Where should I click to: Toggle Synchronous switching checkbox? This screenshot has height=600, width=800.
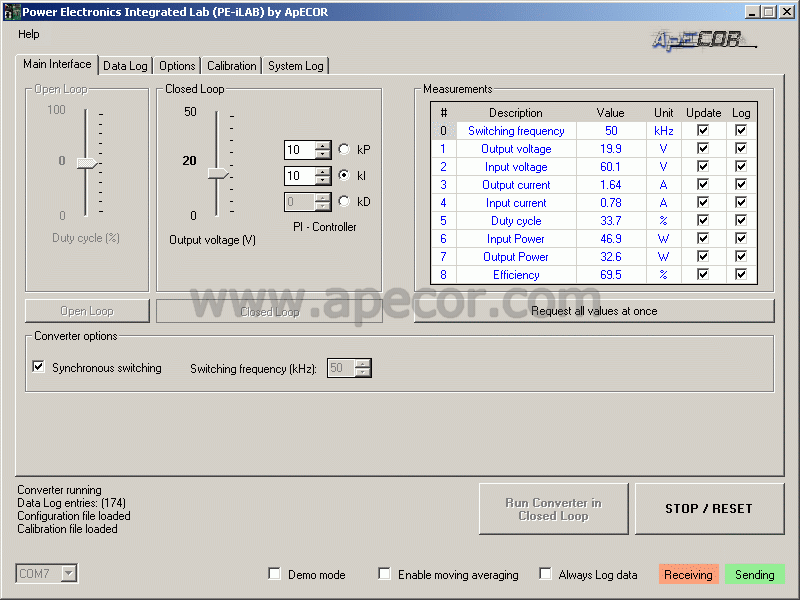(38, 367)
